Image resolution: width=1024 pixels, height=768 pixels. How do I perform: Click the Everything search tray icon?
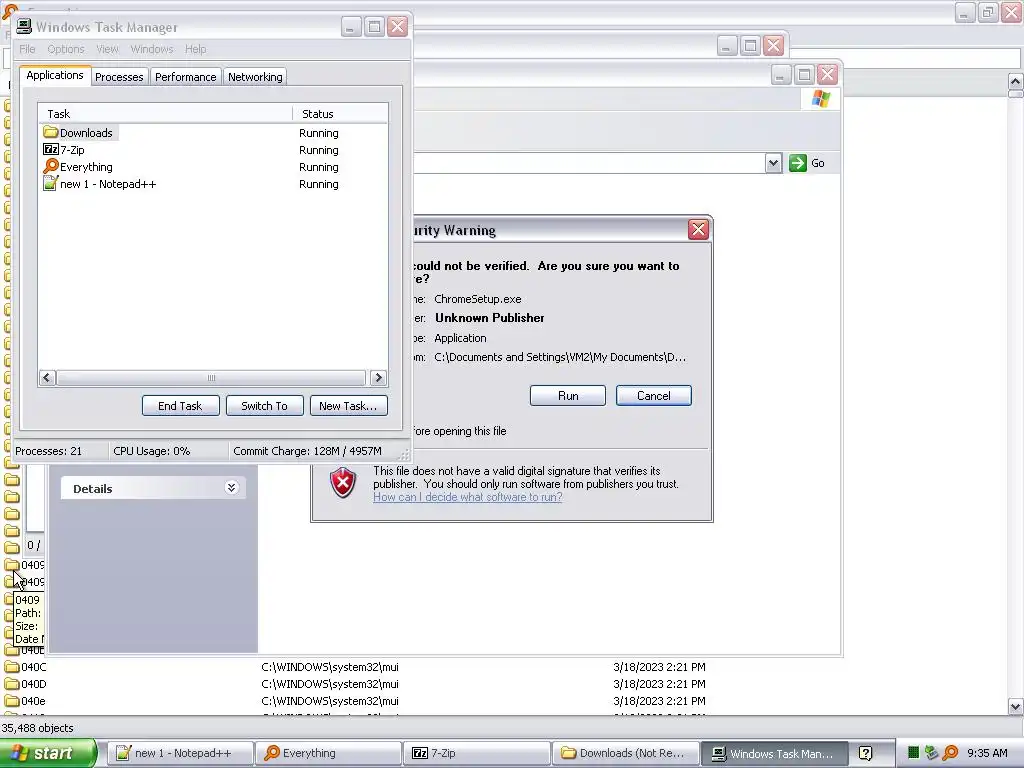pyautogui.click(x=950, y=753)
